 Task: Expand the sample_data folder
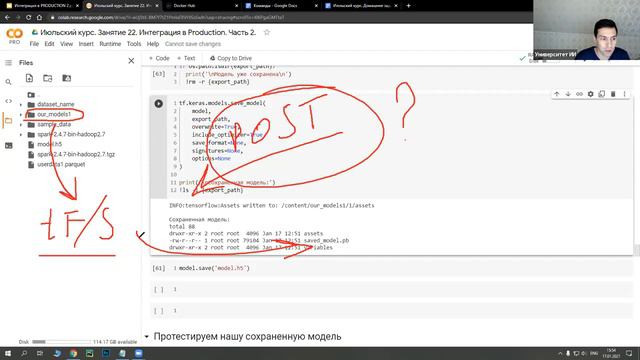(21, 124)
